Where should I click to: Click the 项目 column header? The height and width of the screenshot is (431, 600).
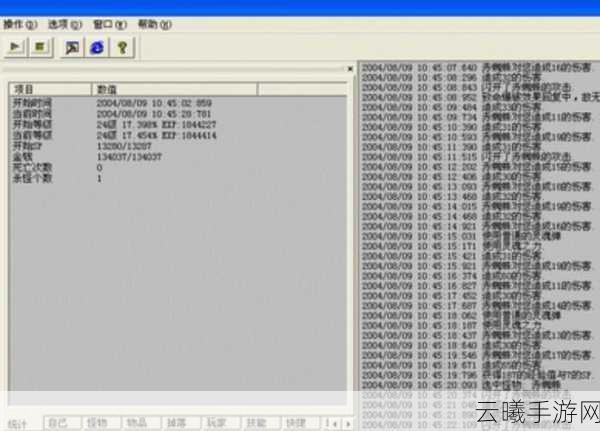tap(50, 90)
